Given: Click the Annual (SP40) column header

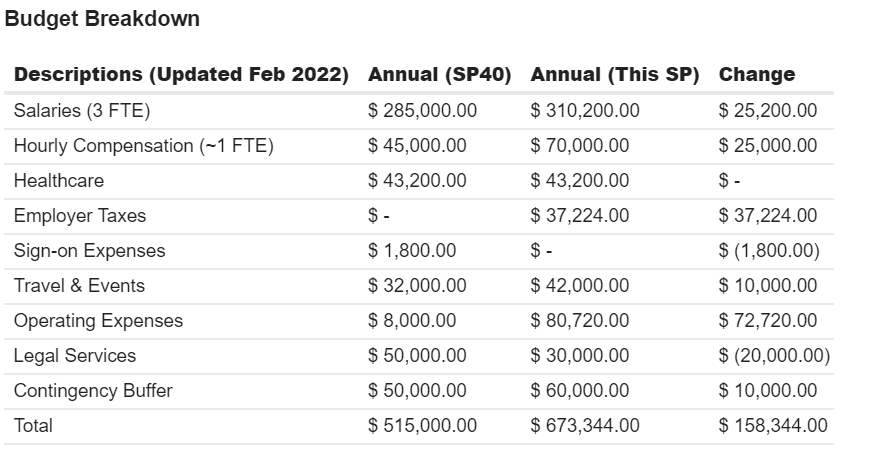Looking at the screenshot, I should (440, 75).
